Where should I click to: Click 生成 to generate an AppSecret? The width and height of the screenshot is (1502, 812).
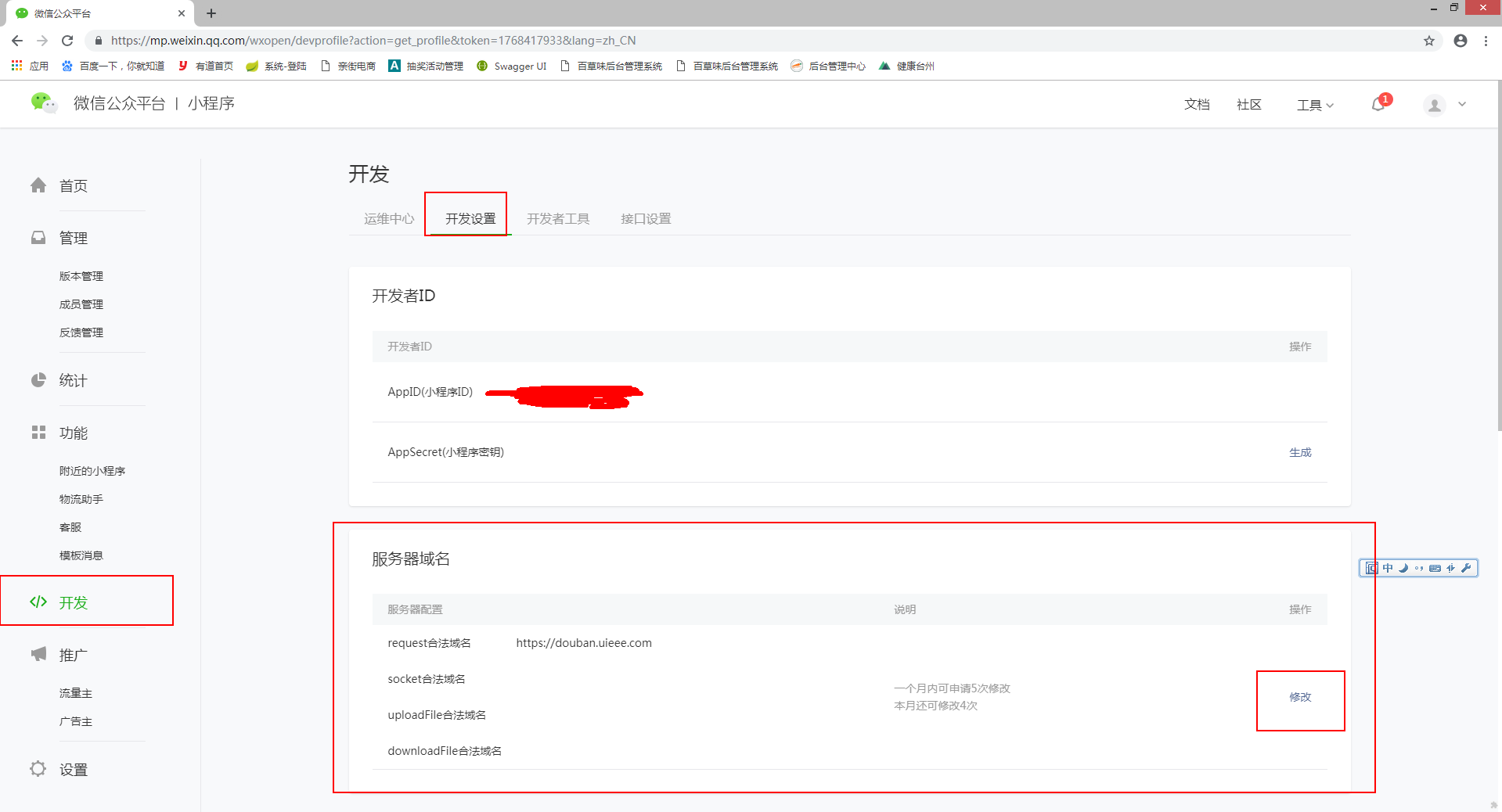1299,452
